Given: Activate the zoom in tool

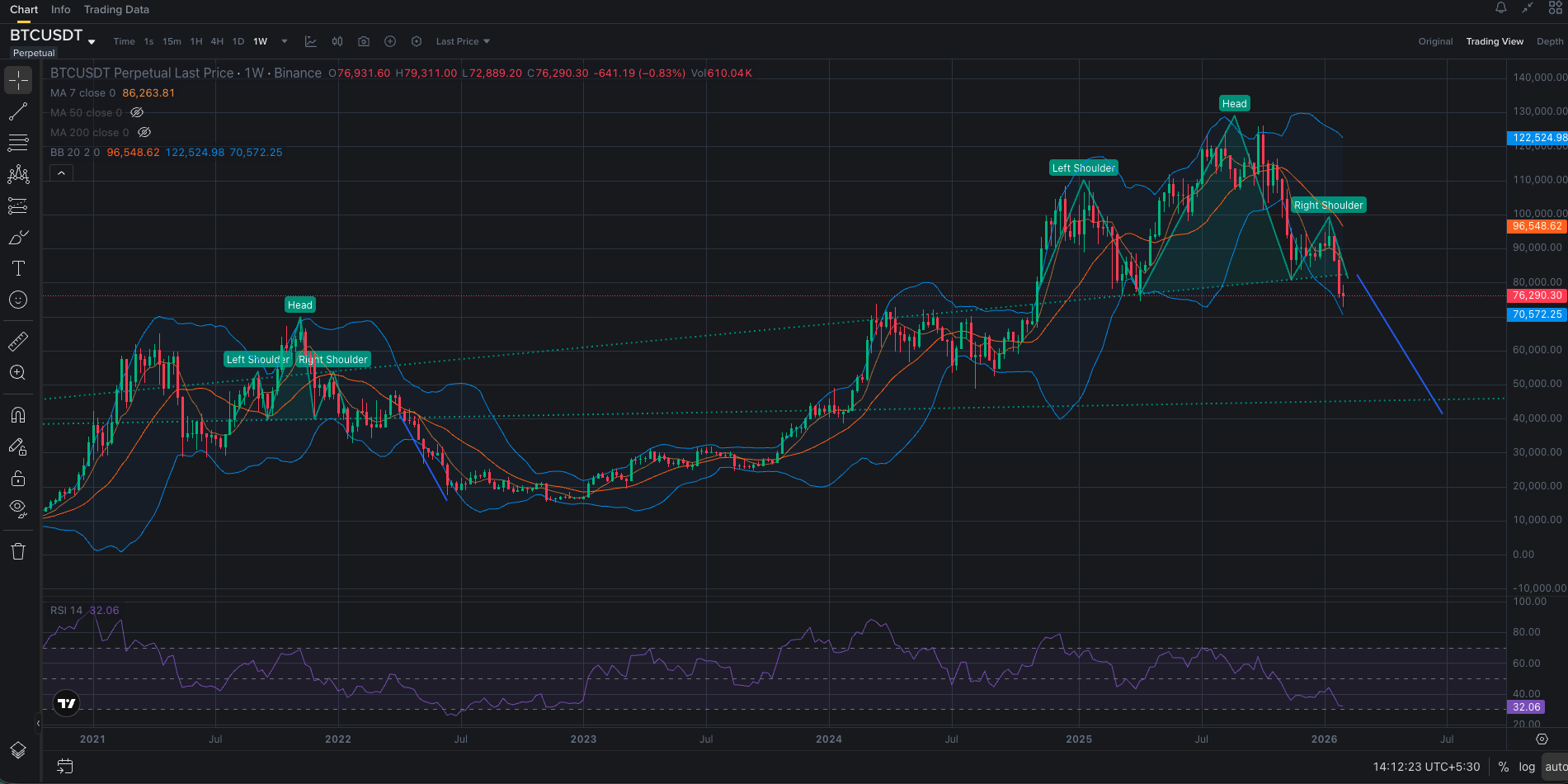Looking at the screenshot, I should coord(18,372).
